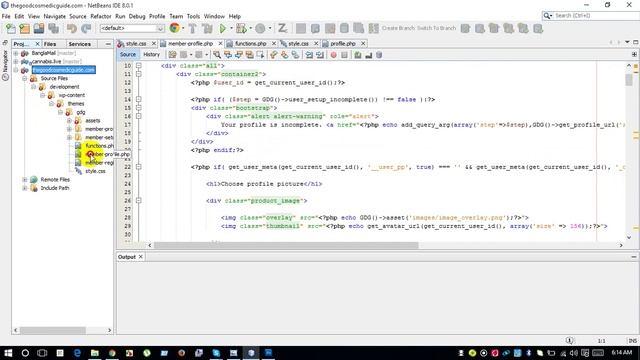
Task: Click the Build Project hammer icon
Action: pyautogui.click(x=192, y=28)
